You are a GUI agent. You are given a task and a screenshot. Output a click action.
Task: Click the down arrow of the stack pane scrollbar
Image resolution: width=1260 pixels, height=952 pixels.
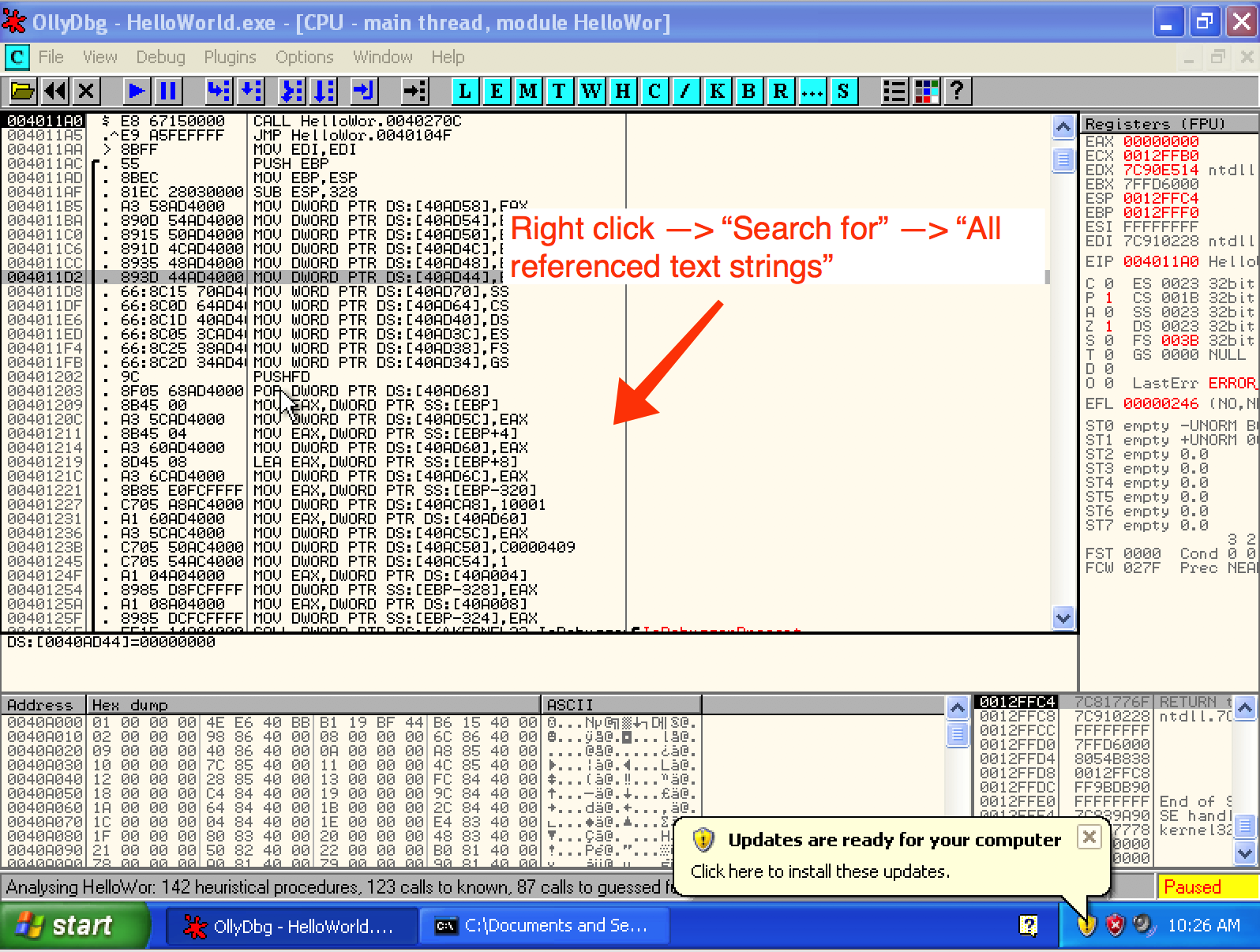tap(1245, 853)
